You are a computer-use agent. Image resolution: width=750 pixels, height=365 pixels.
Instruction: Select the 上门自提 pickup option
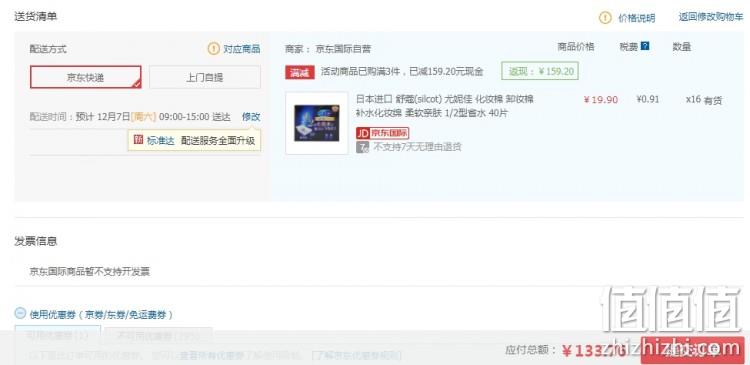click(x=205, y=77)
